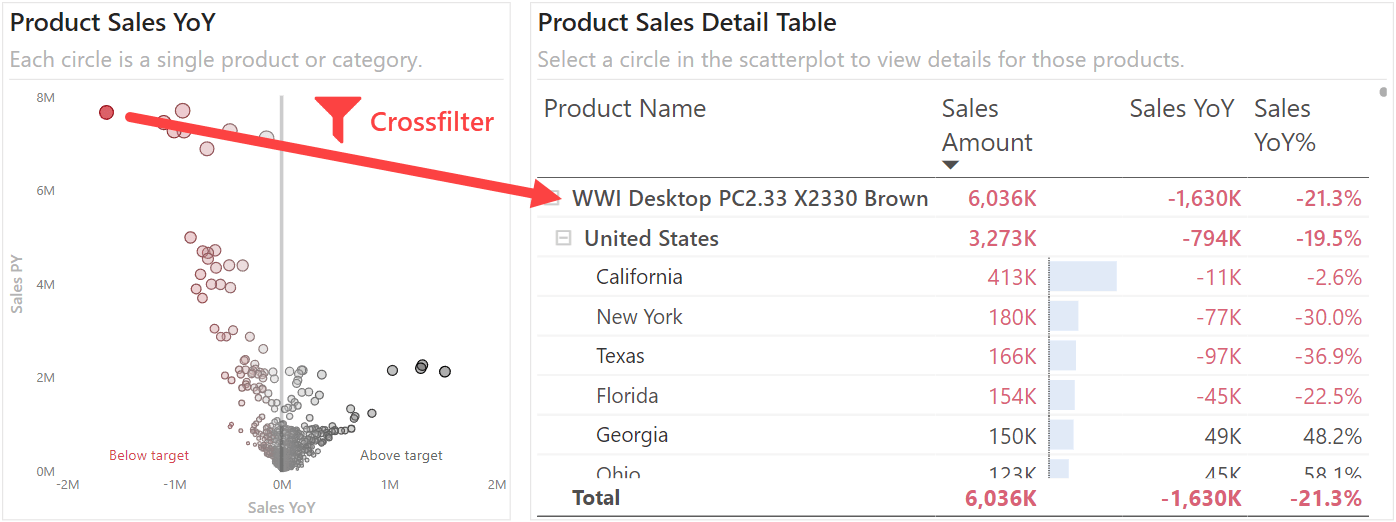Select the Florida row
The height and width of the screenshot is (522, 1396).
click(x=952, y=396)
